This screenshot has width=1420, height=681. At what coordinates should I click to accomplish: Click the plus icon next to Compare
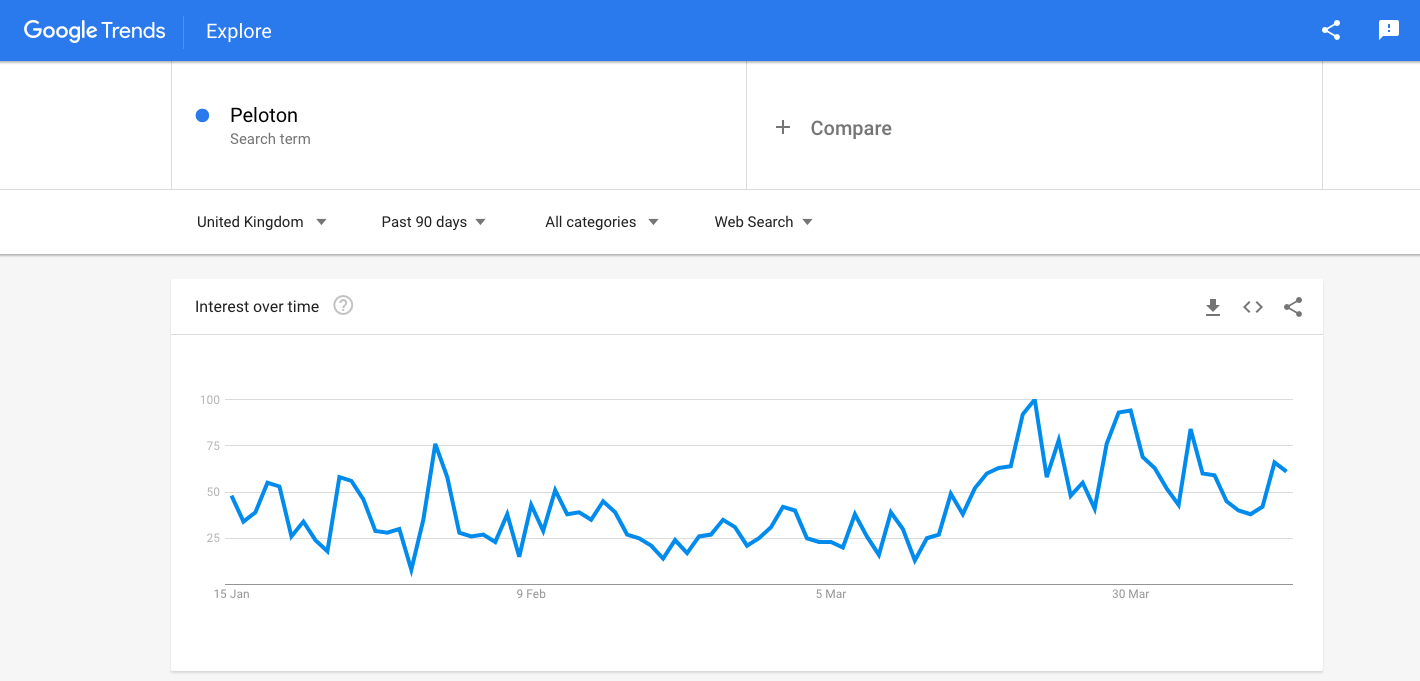783,127
